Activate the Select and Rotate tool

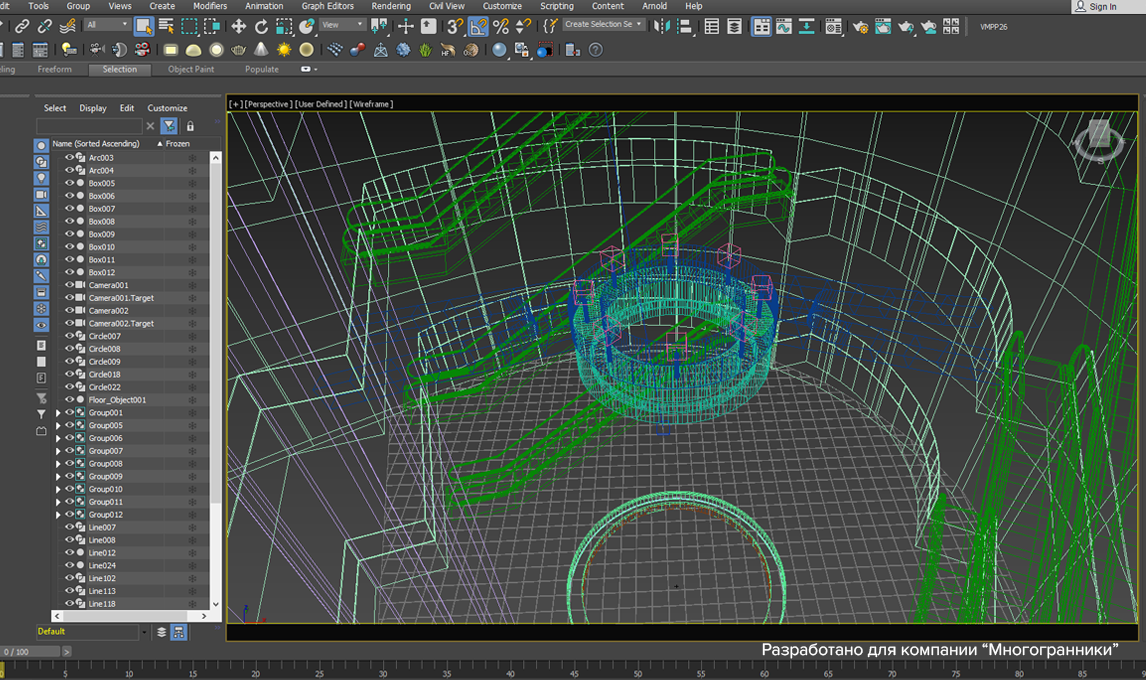[x=261, y=27]
